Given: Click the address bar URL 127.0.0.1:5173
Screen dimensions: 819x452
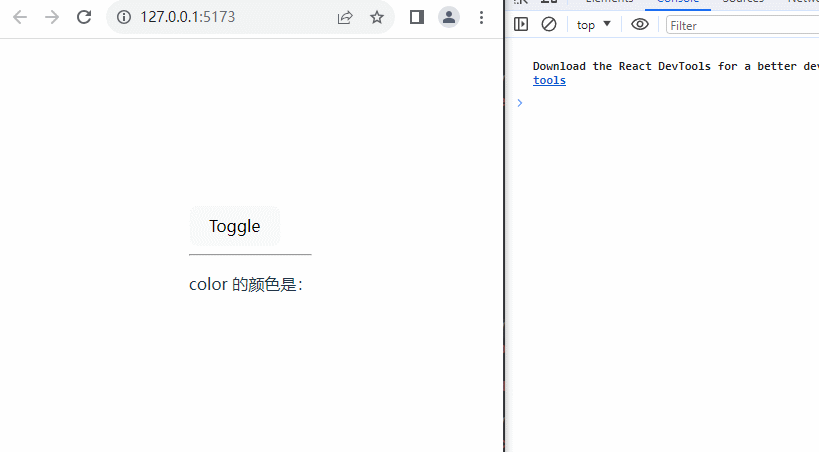Looking at the screenshot, I should coord(188,17).
